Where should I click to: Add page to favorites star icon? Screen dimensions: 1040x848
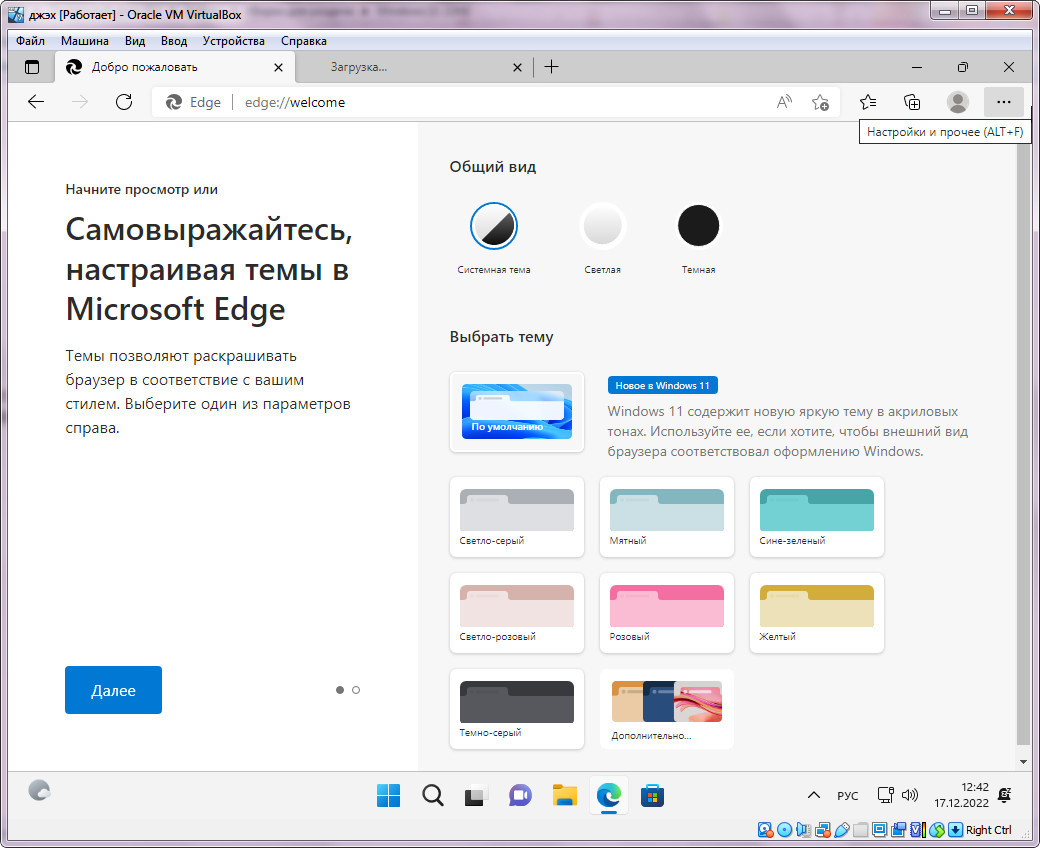pyautogui.click(x=820, y=102)
